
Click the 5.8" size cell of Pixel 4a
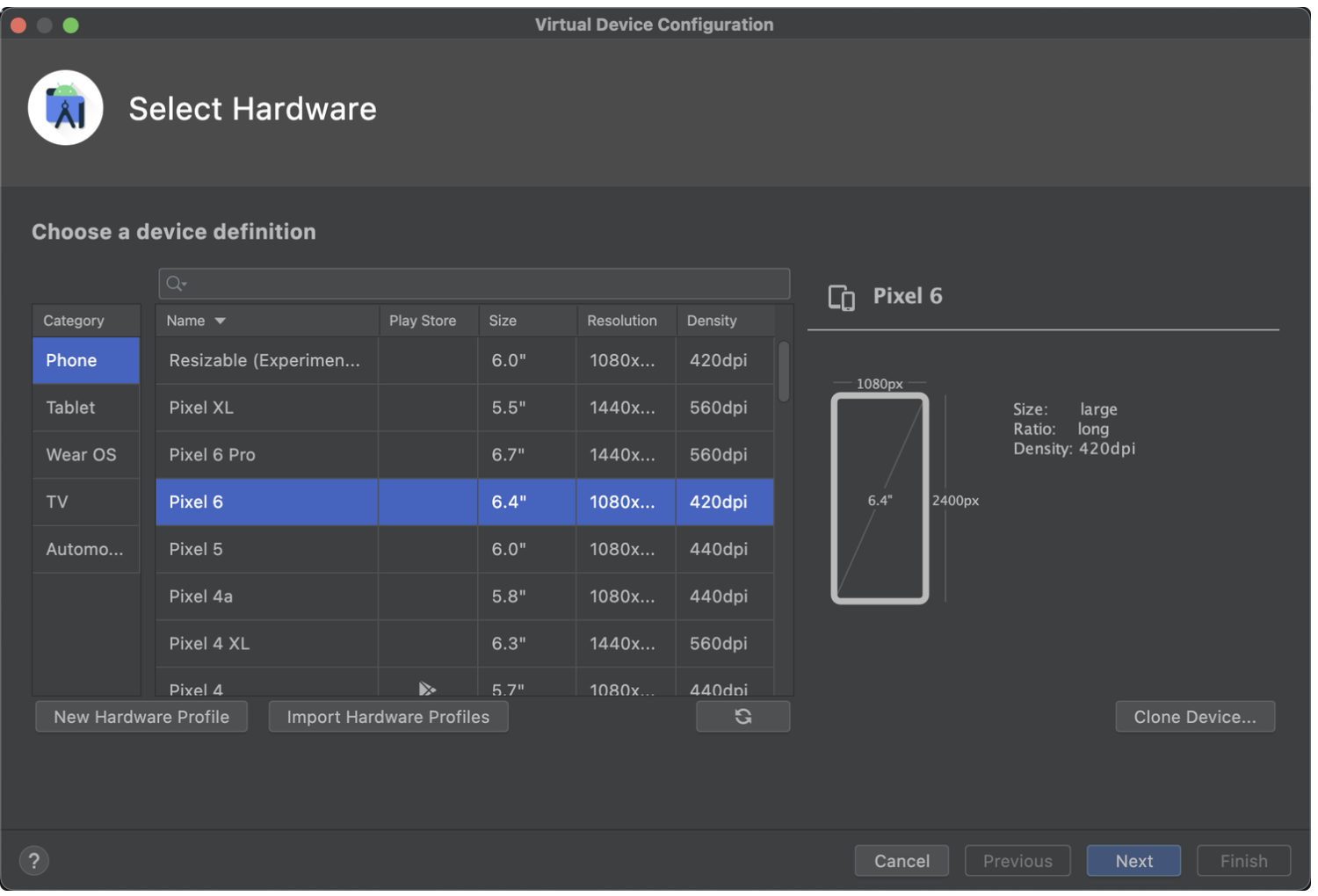(527, 597)
